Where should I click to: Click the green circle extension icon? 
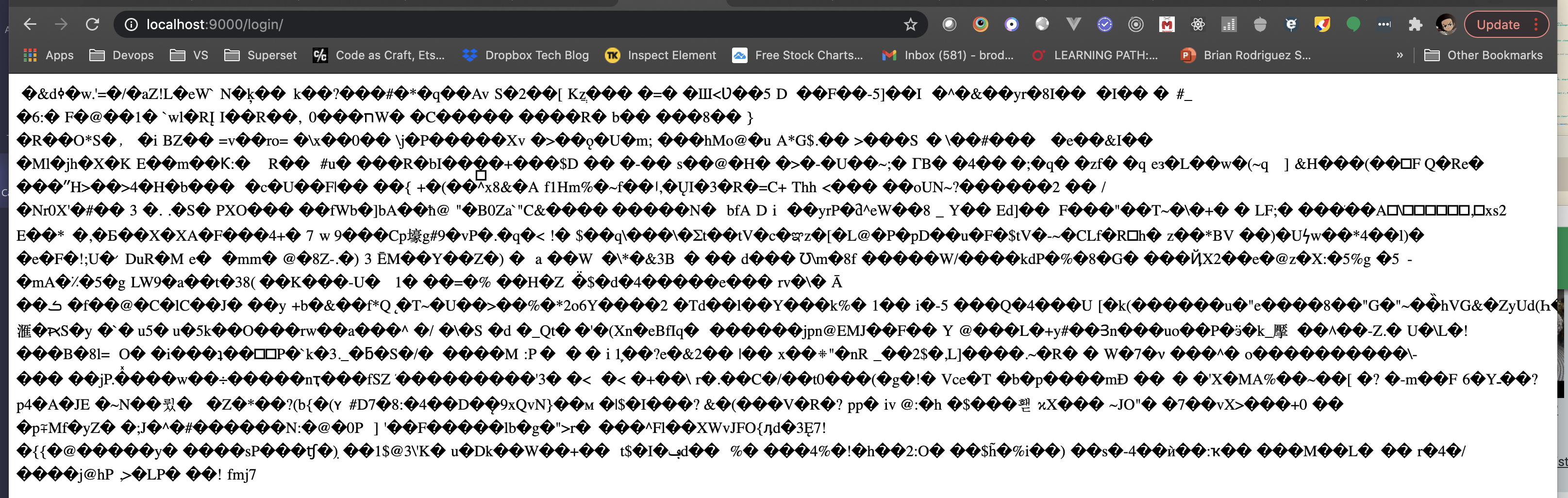[1353, 24]
